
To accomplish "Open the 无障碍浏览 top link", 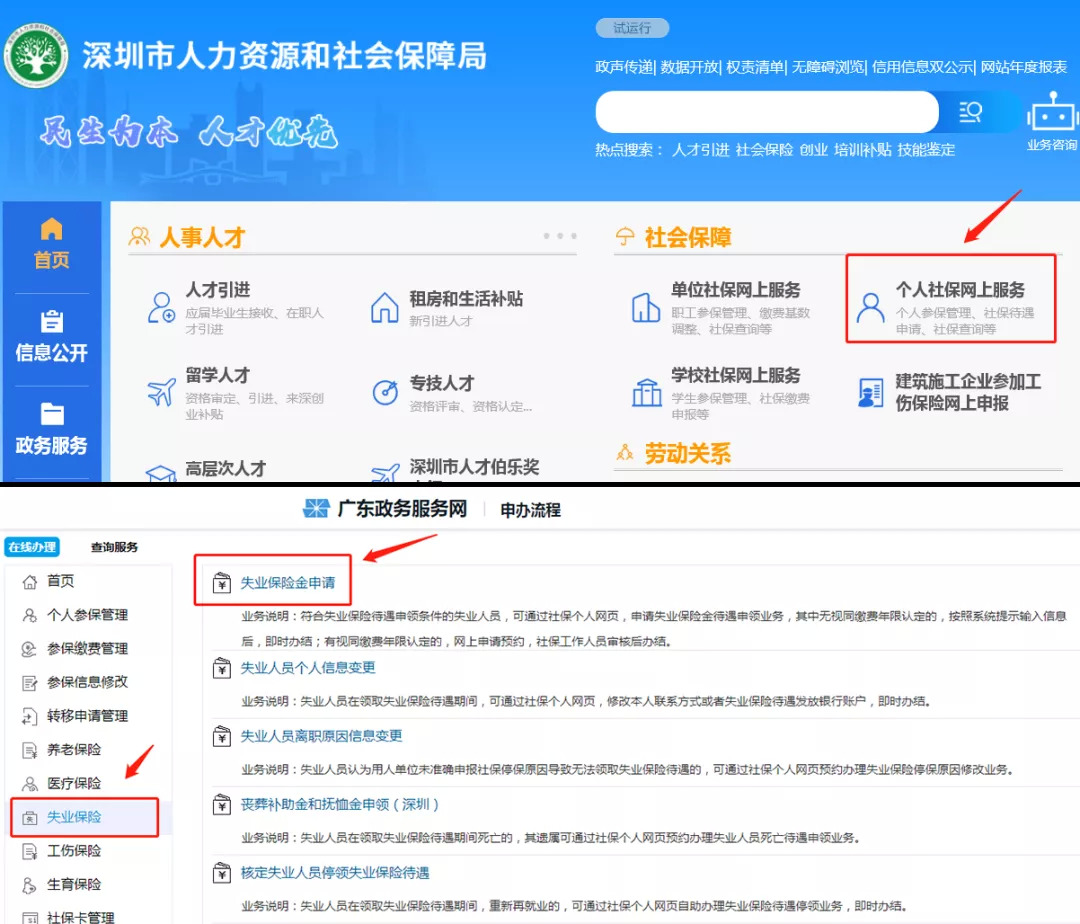I will 827,67.
